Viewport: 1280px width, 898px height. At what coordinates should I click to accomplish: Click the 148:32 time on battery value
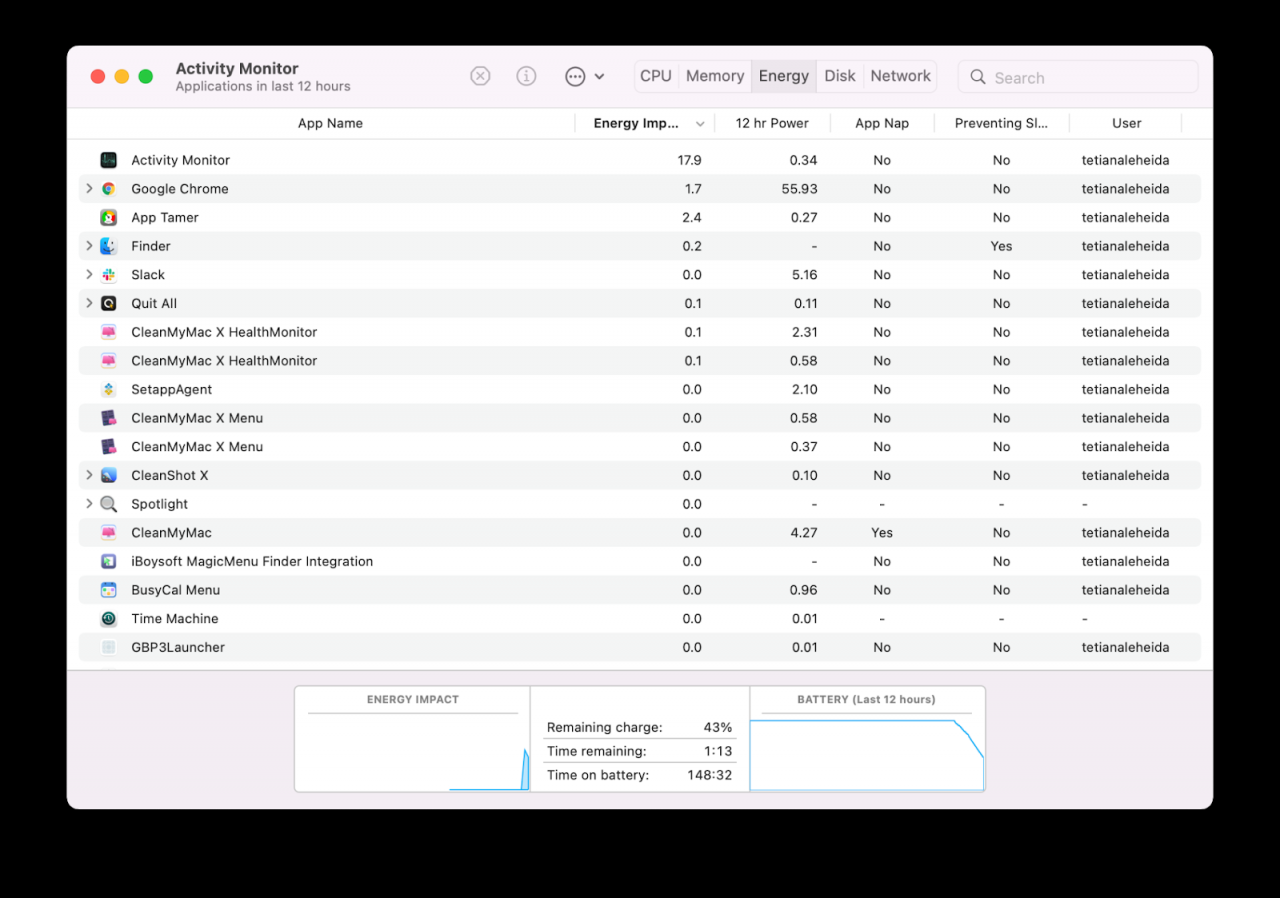pyautogui.click(x=711, y=775)
